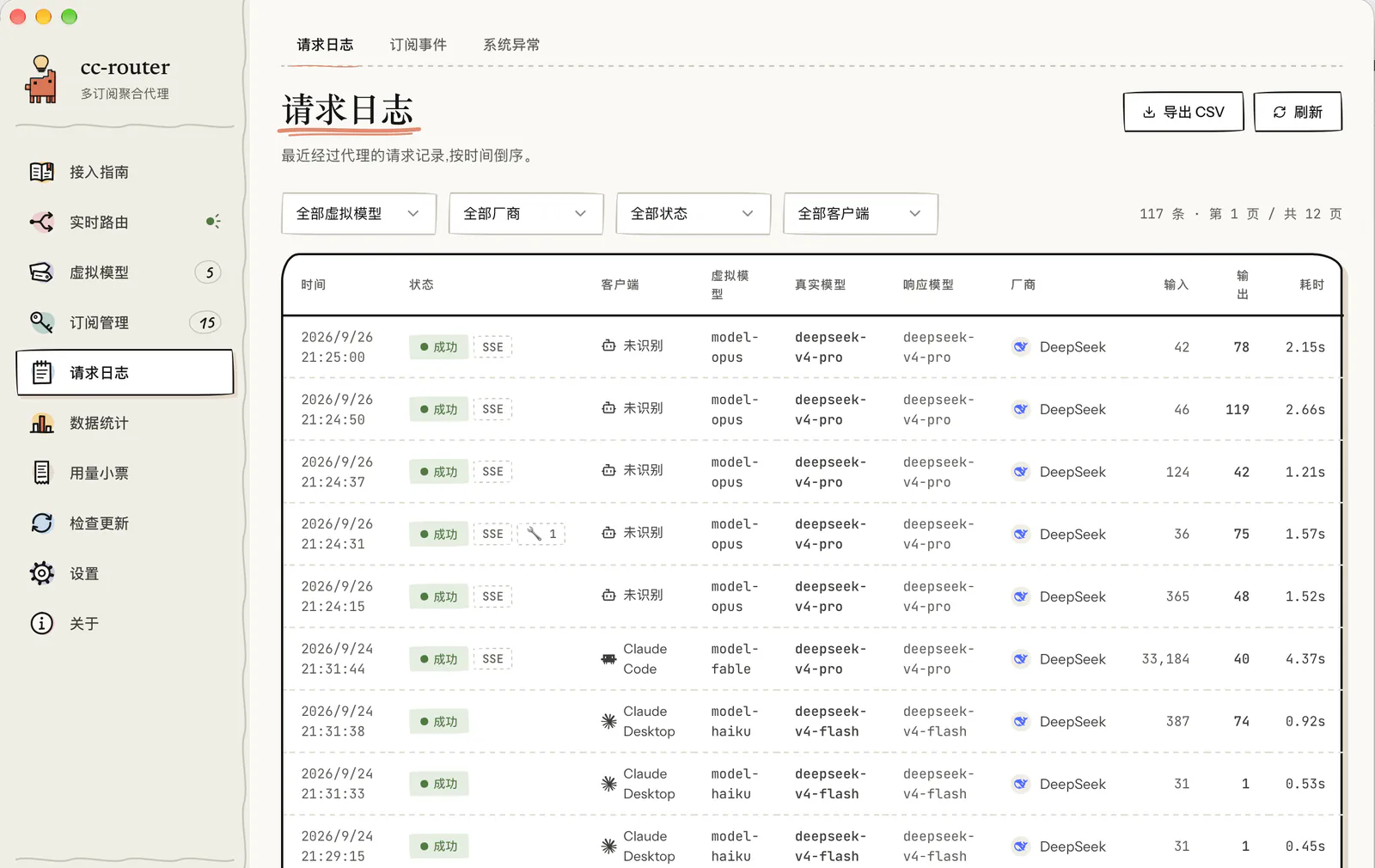Click the 时间 column header
The width and height of the screenshot is (1375, 868).
[314, 284]
